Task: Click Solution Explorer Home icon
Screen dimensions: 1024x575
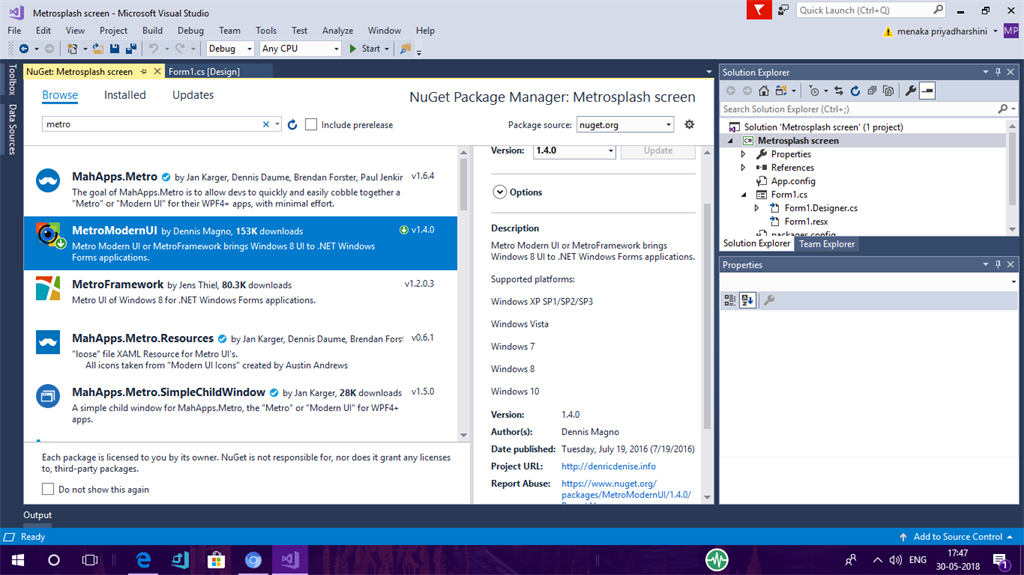Action: tap(763, 91)
